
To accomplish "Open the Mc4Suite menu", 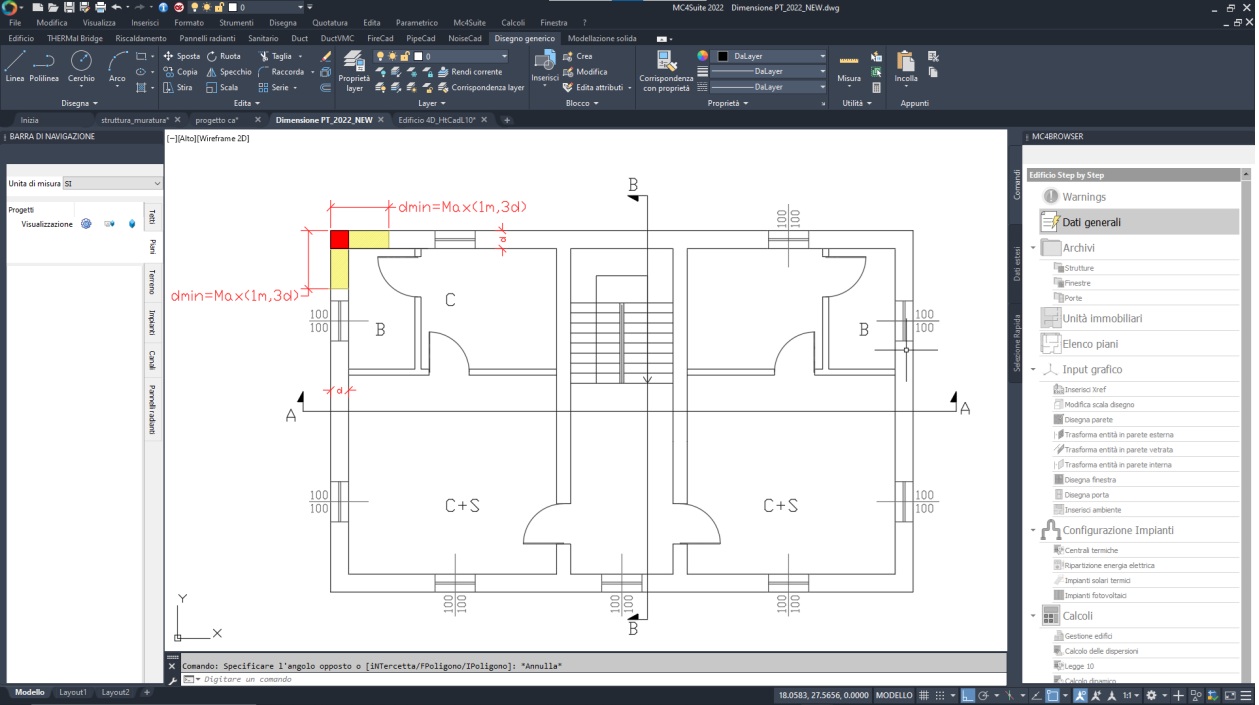I will (x=469, y=22).
